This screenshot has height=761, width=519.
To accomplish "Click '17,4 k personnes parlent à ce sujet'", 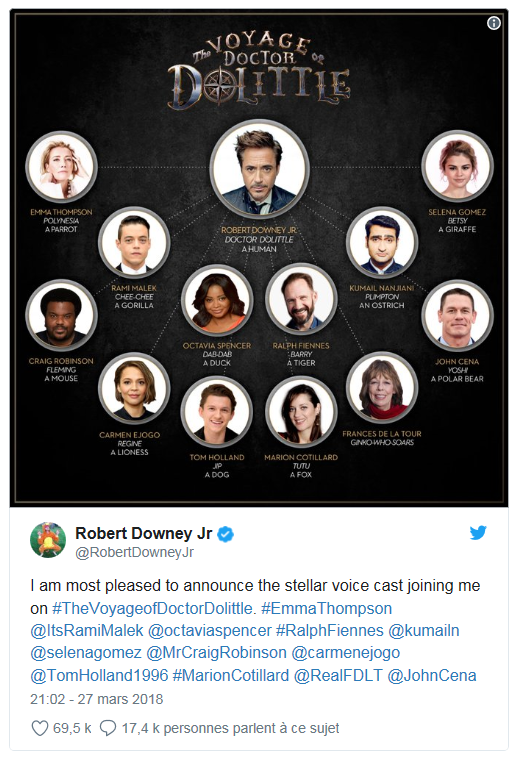I will pyautogui.click(x=231, y=728).
